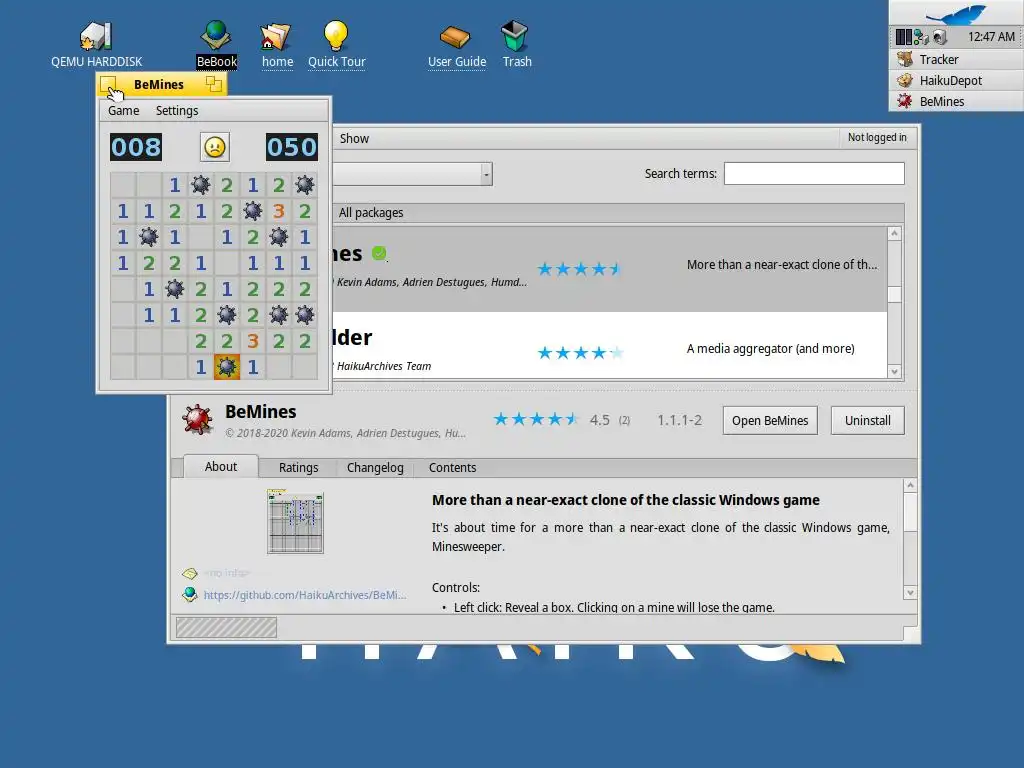The image size is (1024, 768).
Task: Open the GitHub HaikuArchives BeMines link
Action: click(305, 595)
